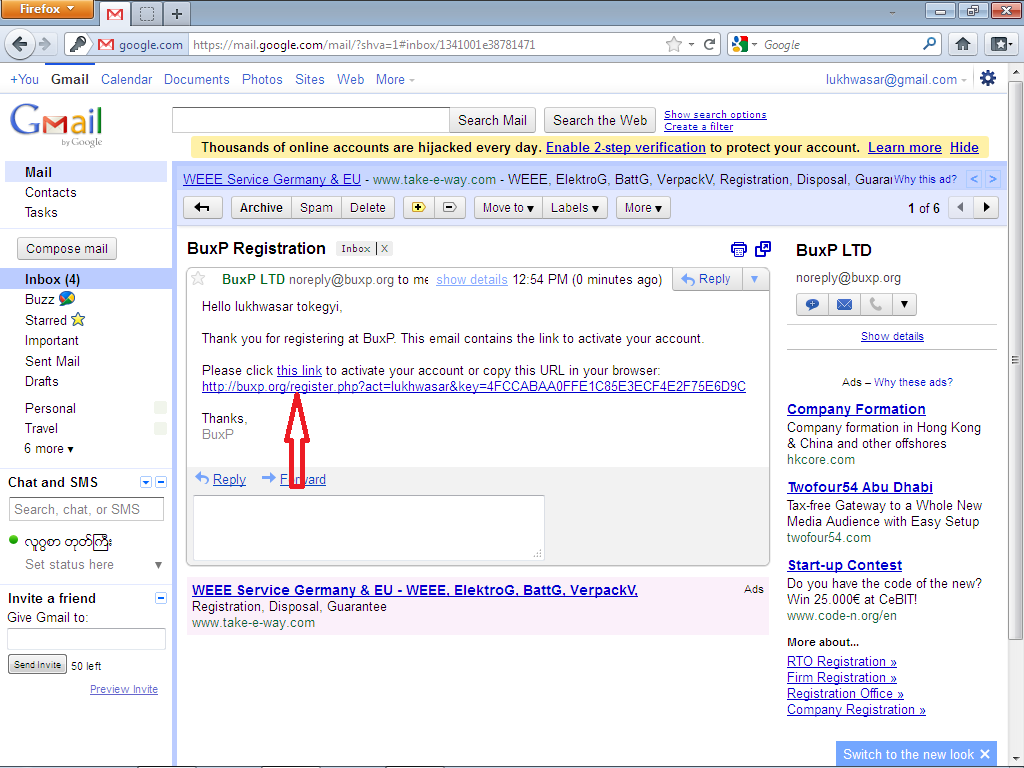This screenshot has height=768, width=1024.
Task: Email BuxP LTD envelope icon
Action: pos(844,304)
